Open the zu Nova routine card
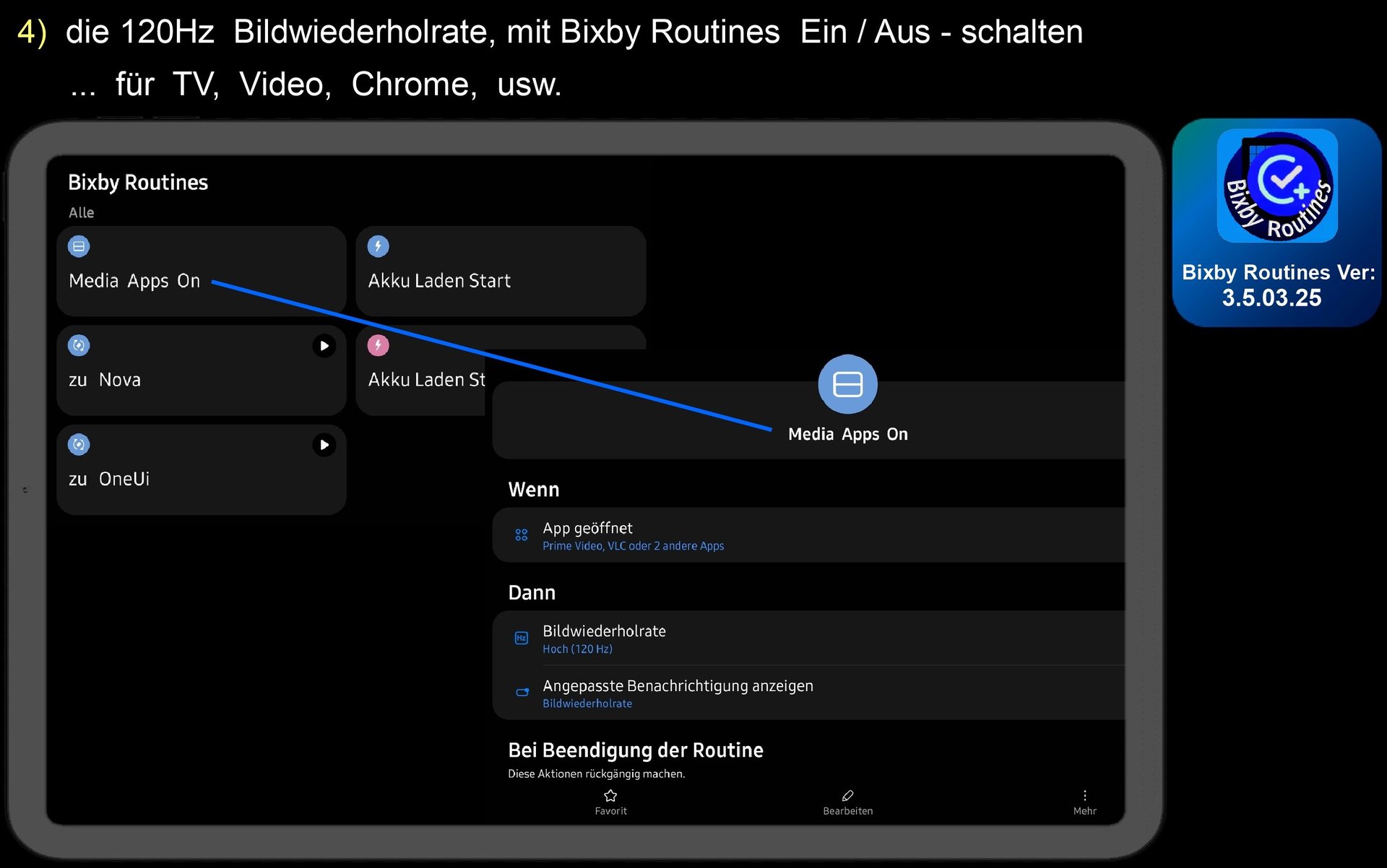Screen dimensions: 1387x868 [202, 370]
